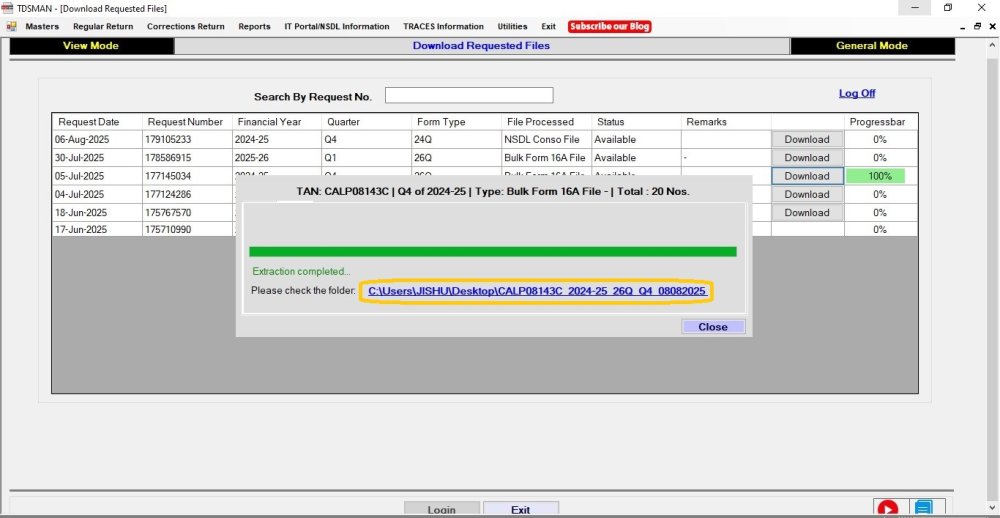The image size is (1000, 518).
Task: Click Extraction completed message text
Action: coord(301,271)
